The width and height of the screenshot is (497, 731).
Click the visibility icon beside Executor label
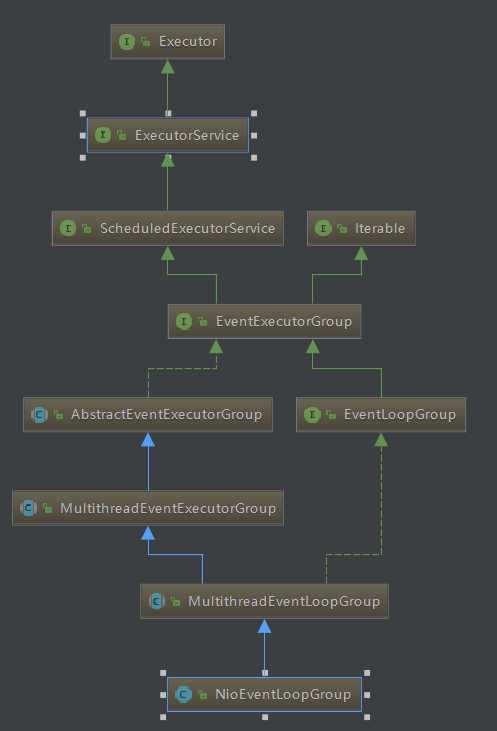[146, 42]
